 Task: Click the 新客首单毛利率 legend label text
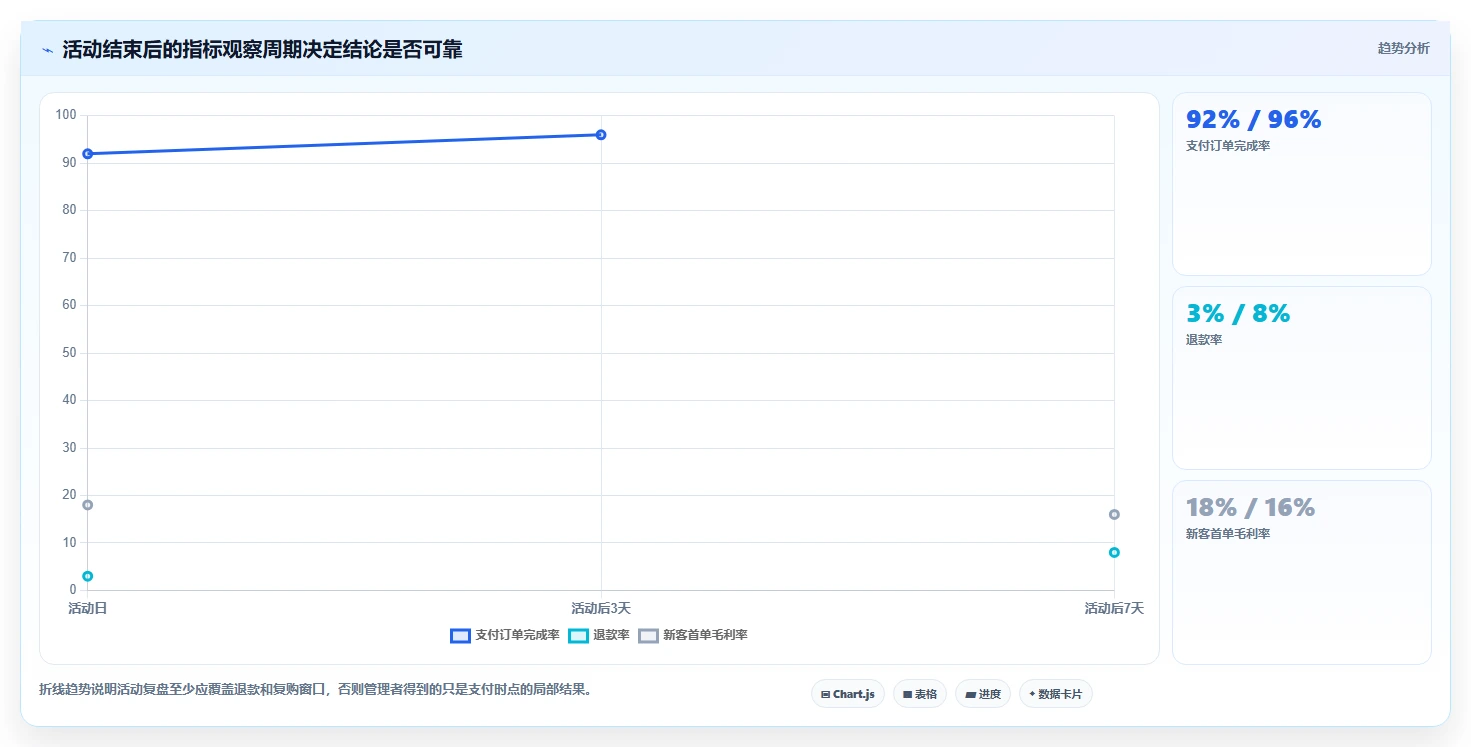click(705, 635)
